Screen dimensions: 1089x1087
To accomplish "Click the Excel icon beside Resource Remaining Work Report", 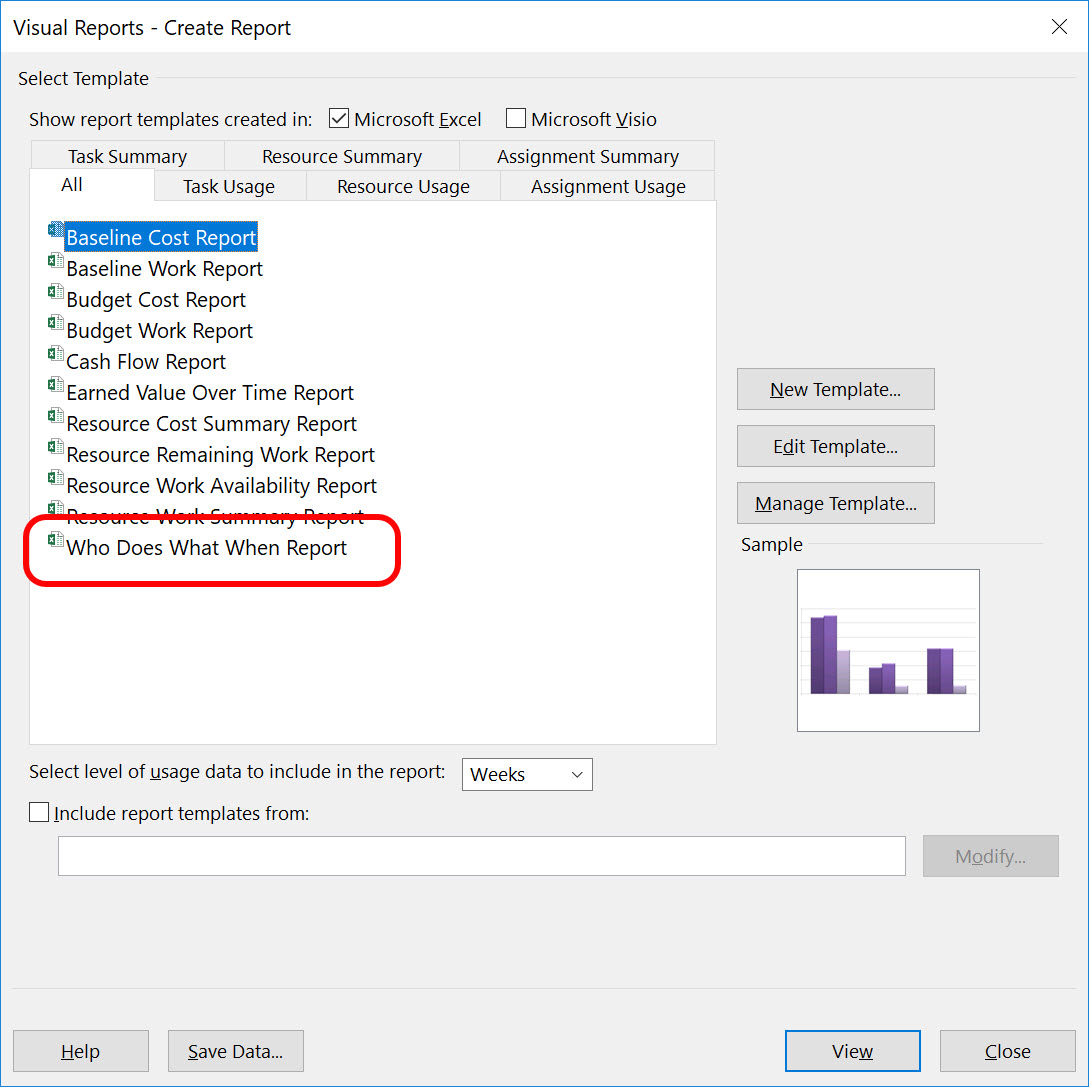I will pos(56,447).
